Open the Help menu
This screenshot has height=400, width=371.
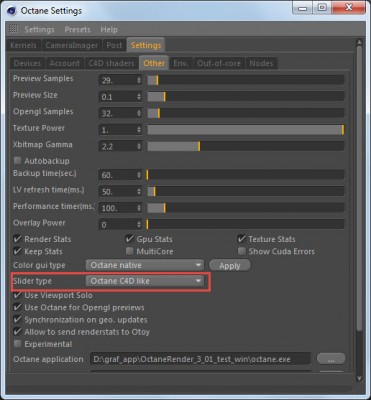coord(109,30)
